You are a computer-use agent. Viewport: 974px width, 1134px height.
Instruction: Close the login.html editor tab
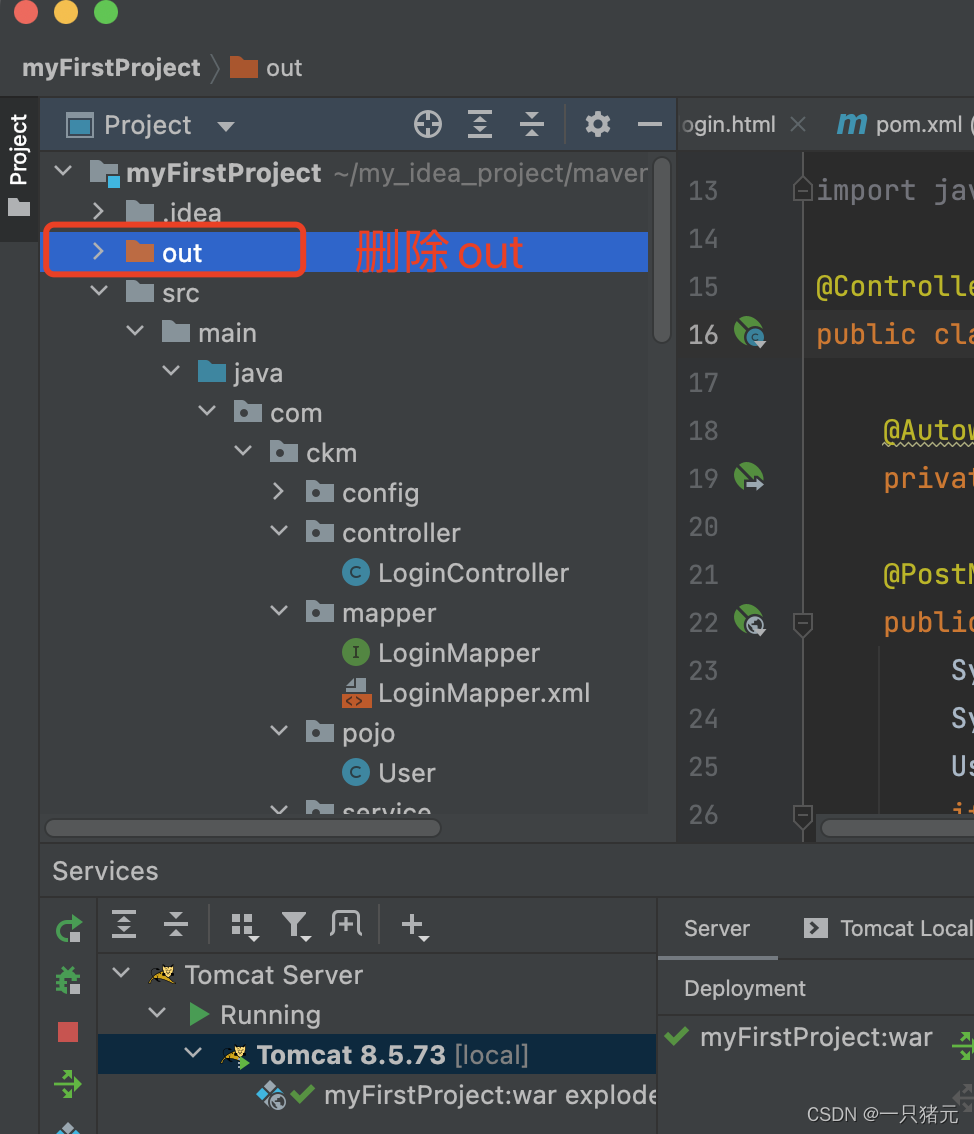click(x=798, y=124)
